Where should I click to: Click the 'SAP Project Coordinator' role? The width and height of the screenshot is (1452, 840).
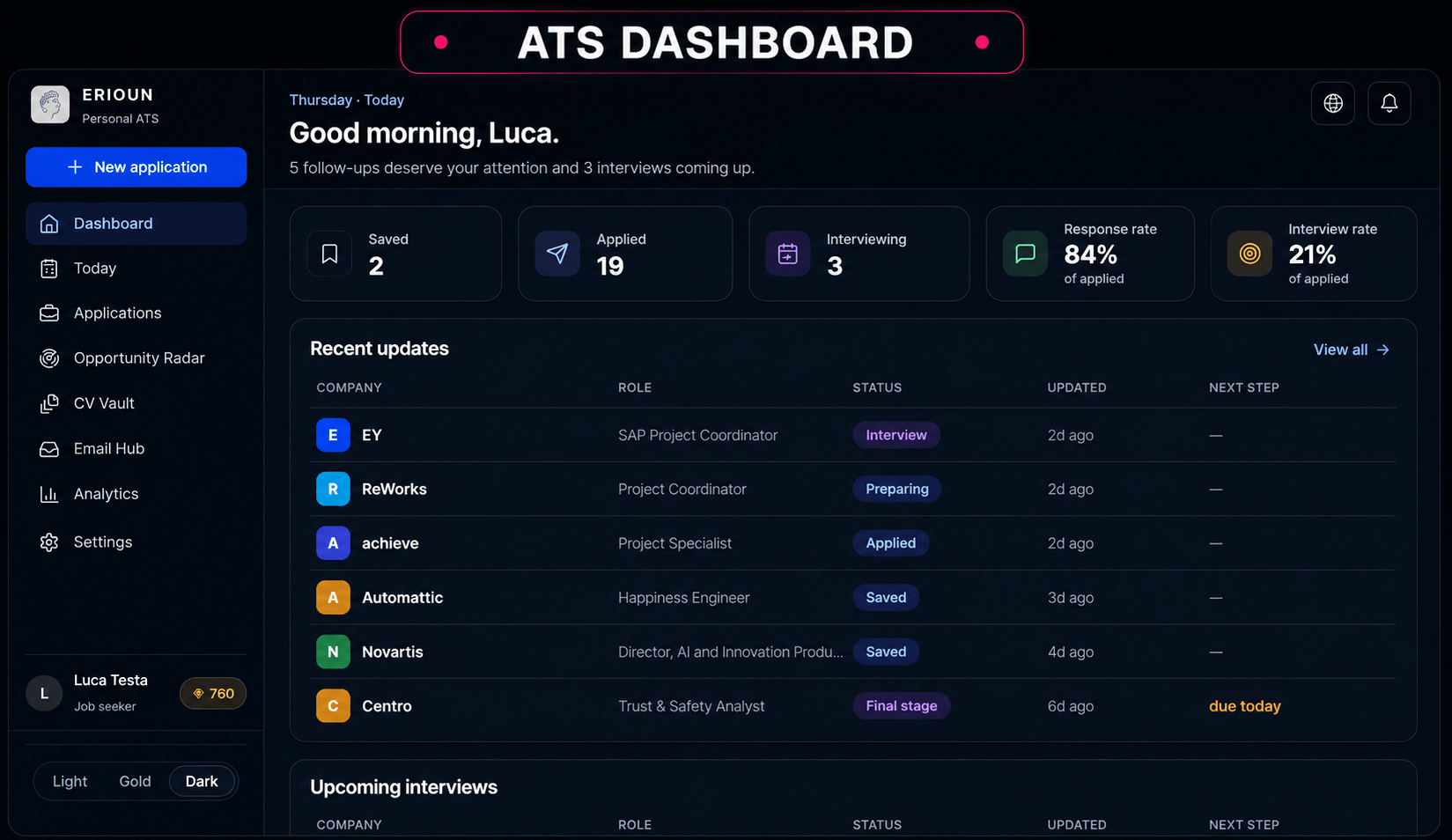[697, 435]
